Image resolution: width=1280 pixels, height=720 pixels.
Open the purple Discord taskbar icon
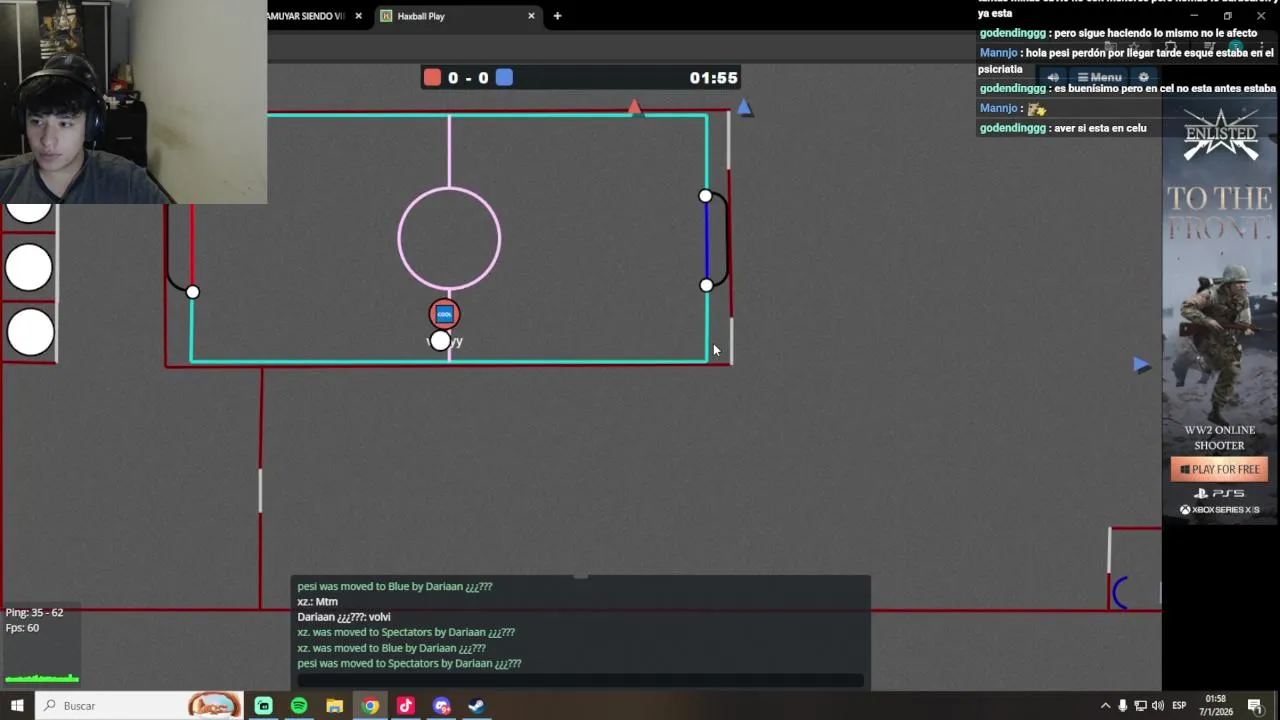[x=441, y=706]
